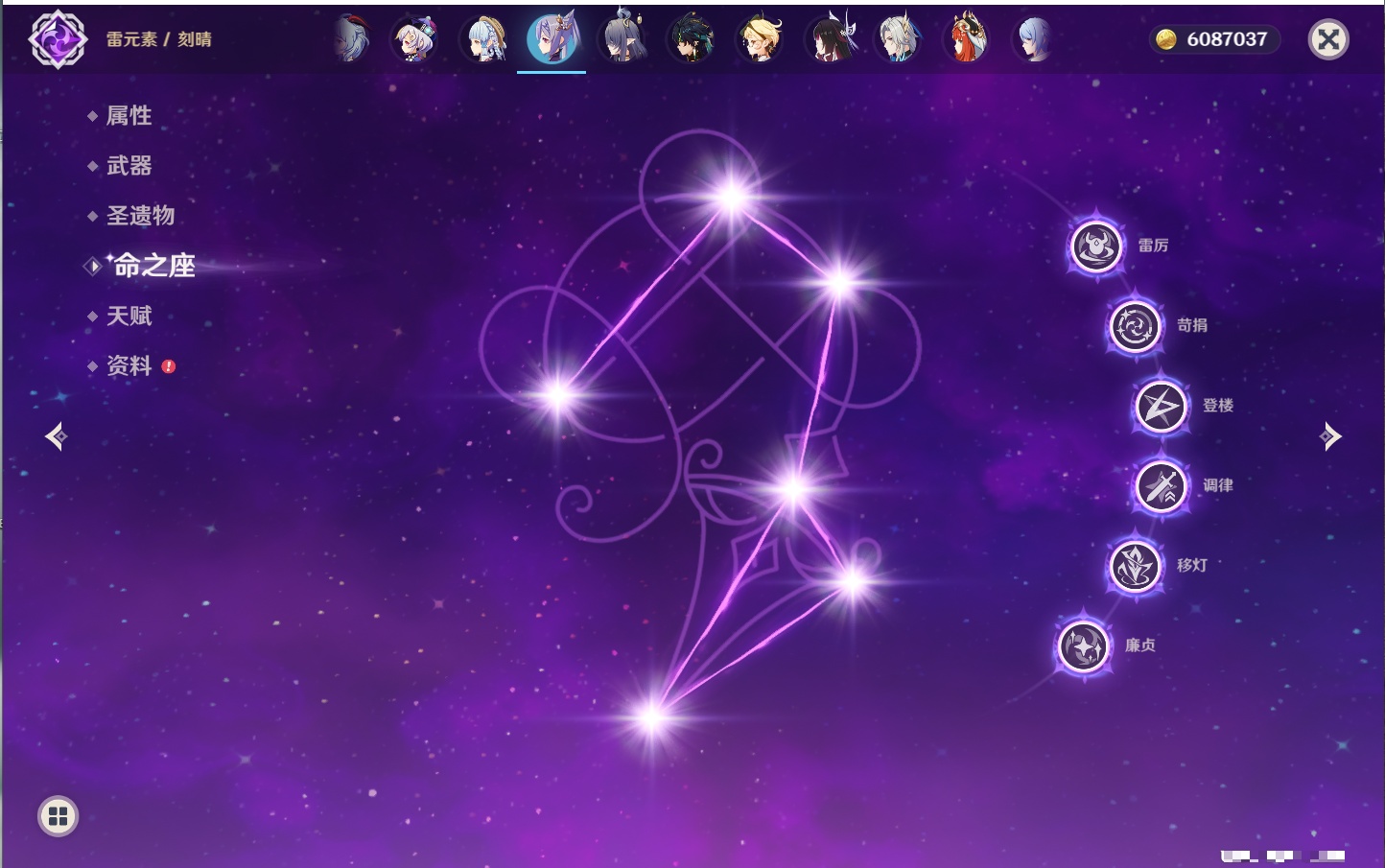
Task: Click the Electro element emblem icon
Action: click(58, 39)
